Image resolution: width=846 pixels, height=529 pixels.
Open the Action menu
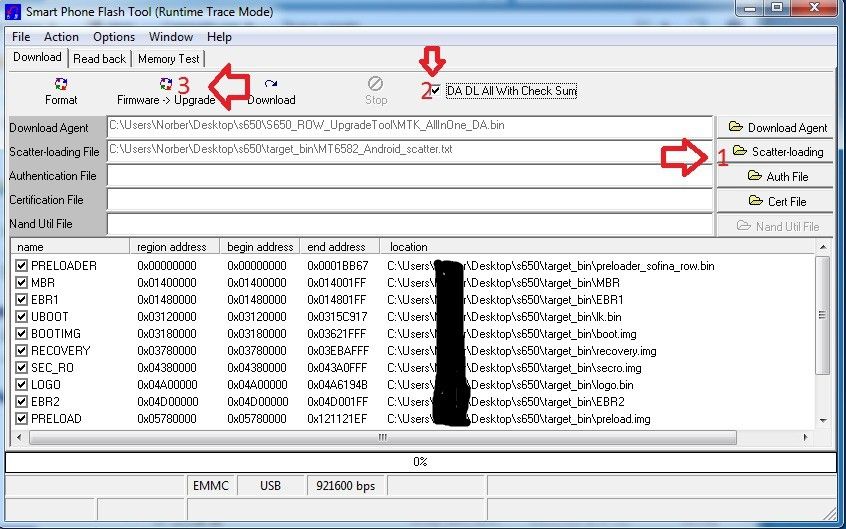point(62,37)
